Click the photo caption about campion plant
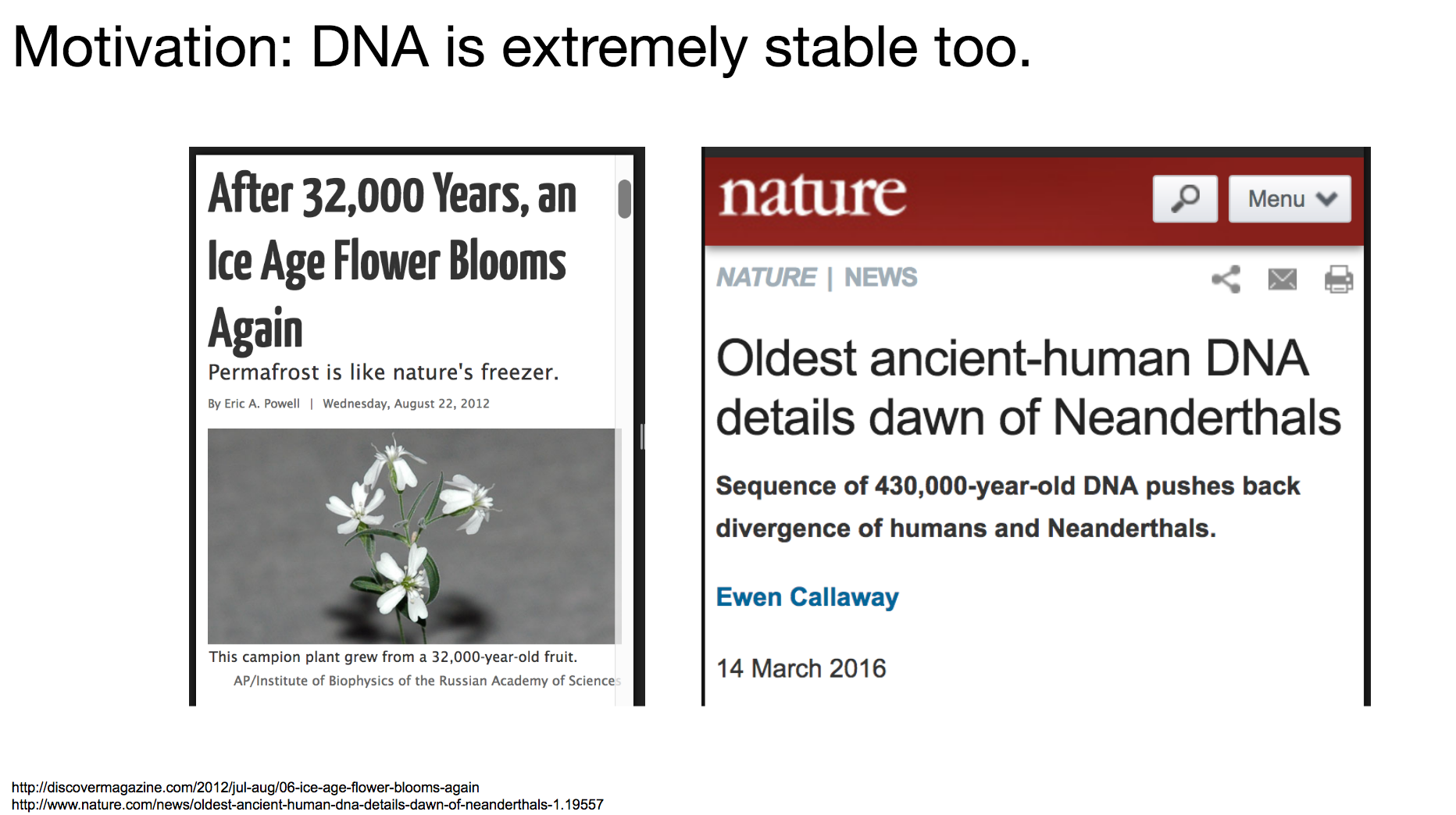This screenshot has width=1456, height=815. click(393, 657)
